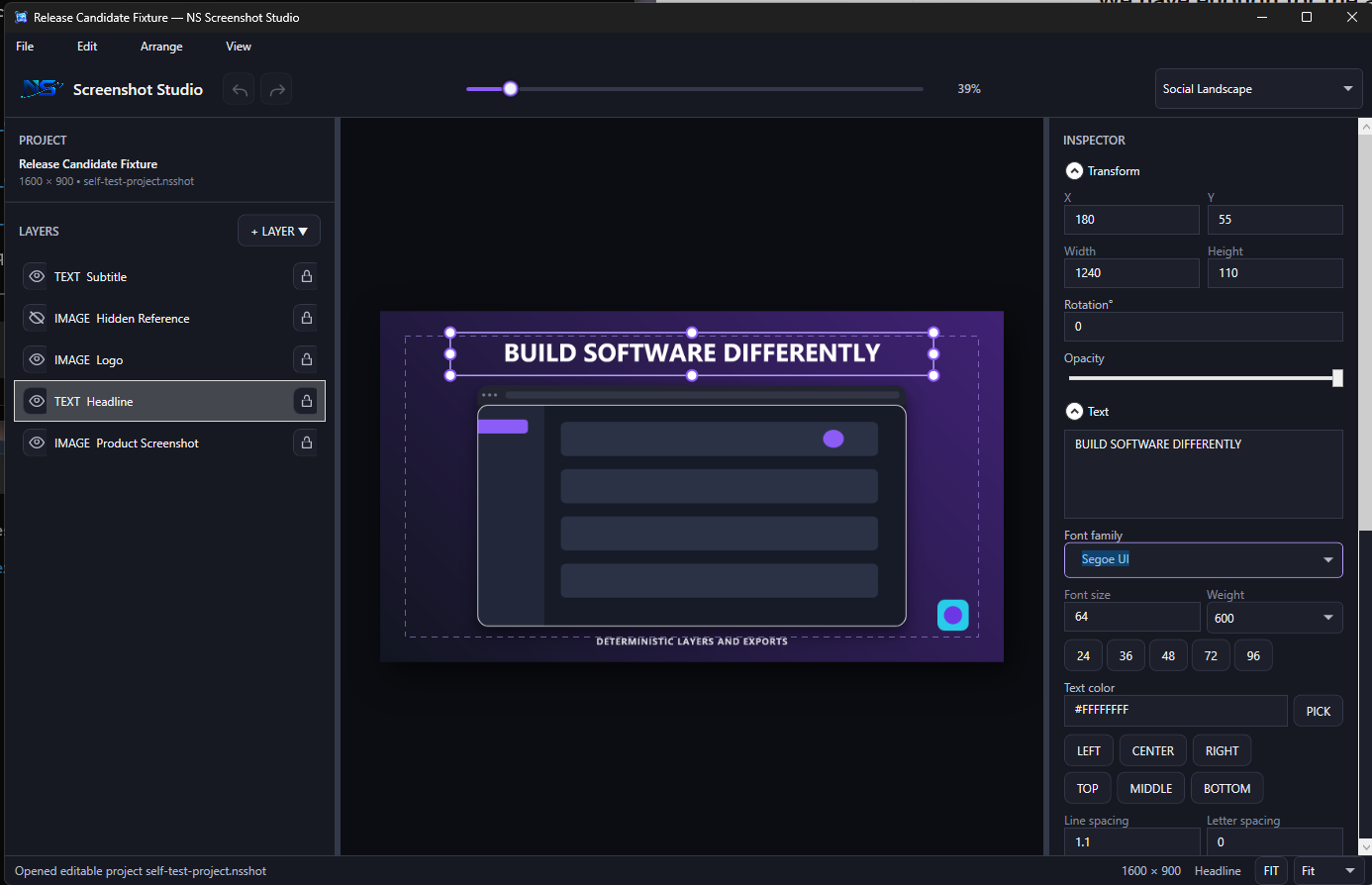Viewport: 1372px width, 885px height.
Task: Click the X position field
Action: coord(1131,220)
